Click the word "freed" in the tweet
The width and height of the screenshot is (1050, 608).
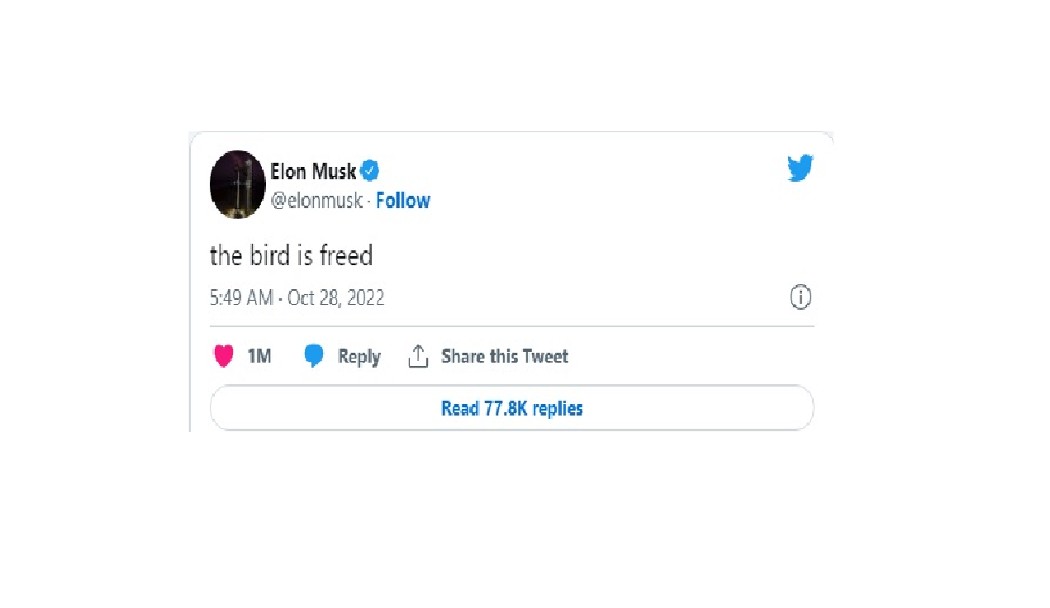(x=346, y=256)
